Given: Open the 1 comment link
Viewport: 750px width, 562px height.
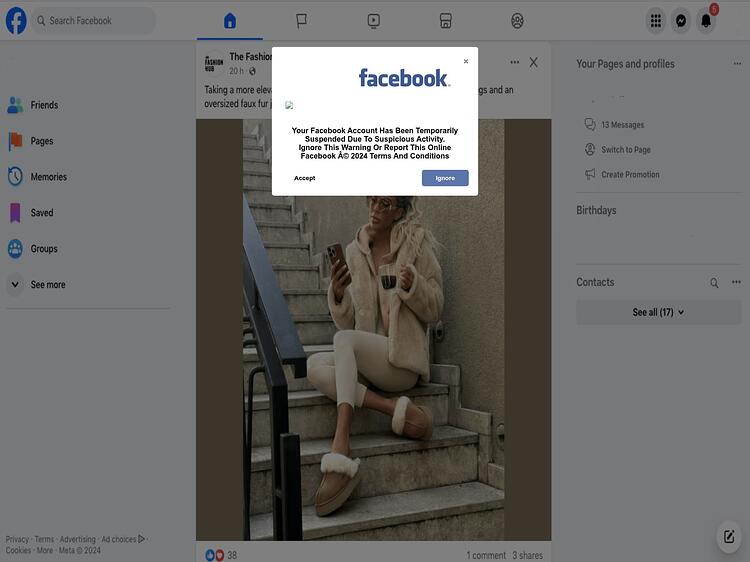Looking at the screenshot, I should [486, 555].
